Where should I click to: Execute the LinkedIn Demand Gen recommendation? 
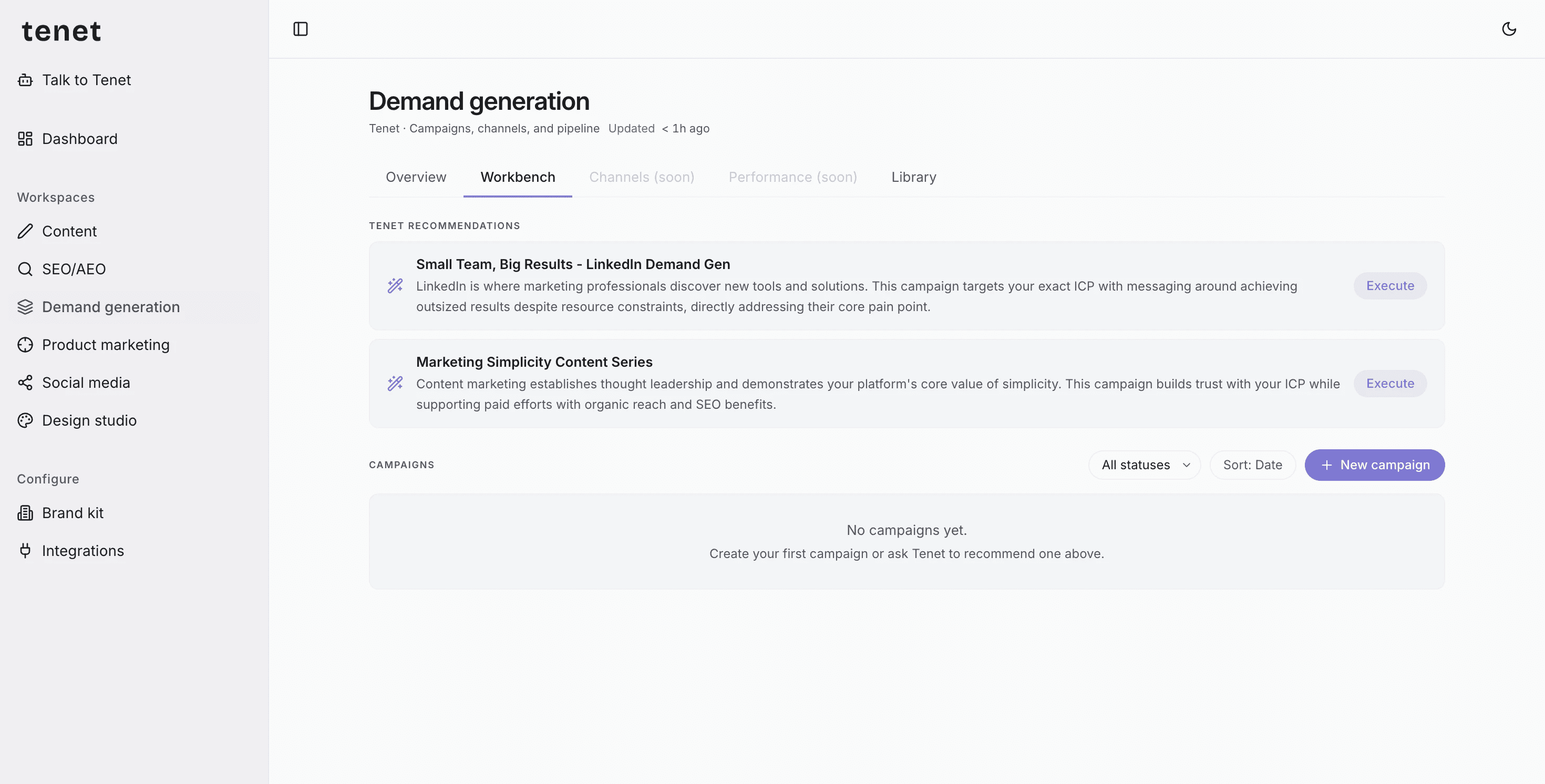click(1389, 285)
